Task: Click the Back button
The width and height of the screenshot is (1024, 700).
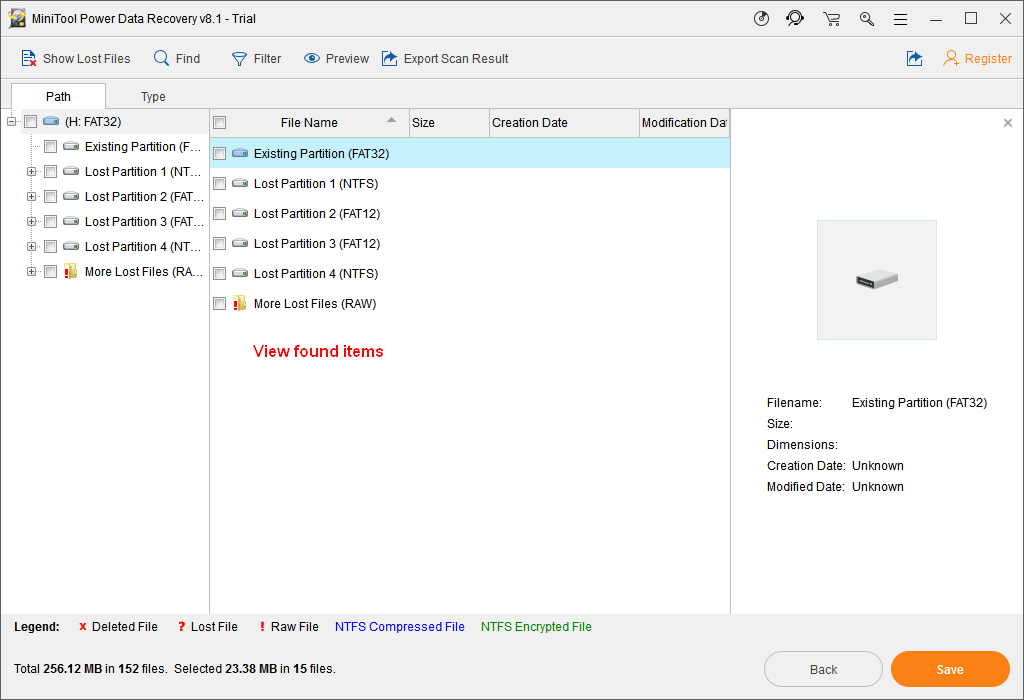Action: pyautogui.click(x=823, y=670)
